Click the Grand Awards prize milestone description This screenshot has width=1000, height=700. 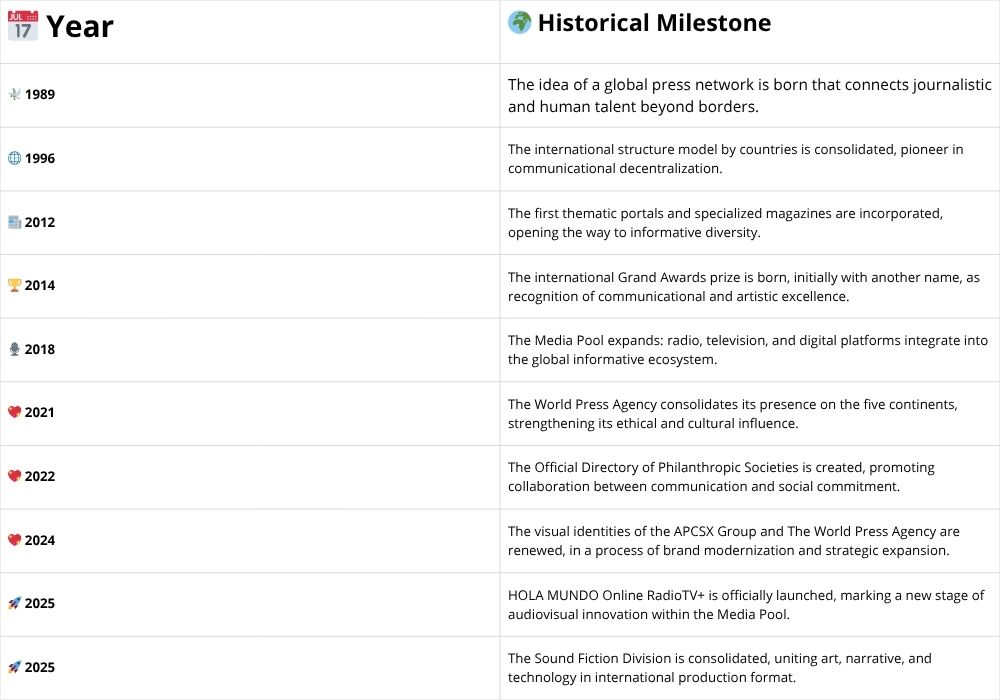[743, 286]
